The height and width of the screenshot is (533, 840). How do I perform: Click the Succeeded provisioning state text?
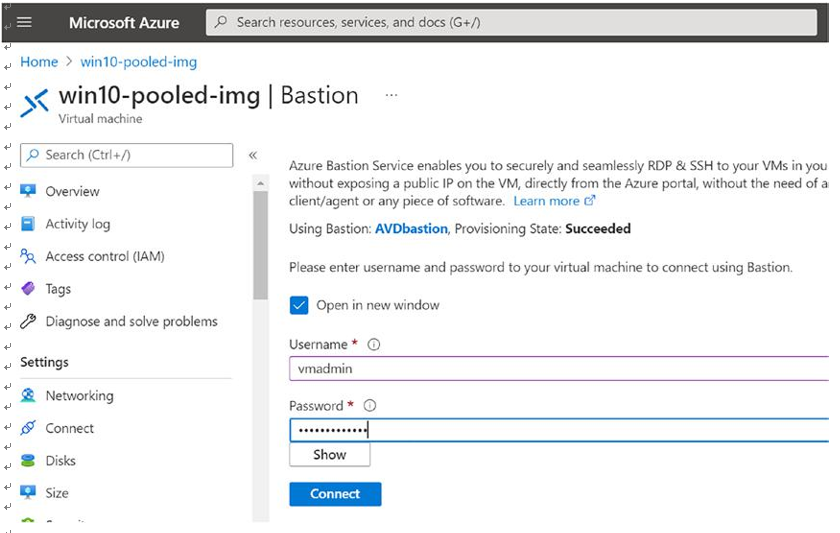pyautogui.click(x=598, y=229)
